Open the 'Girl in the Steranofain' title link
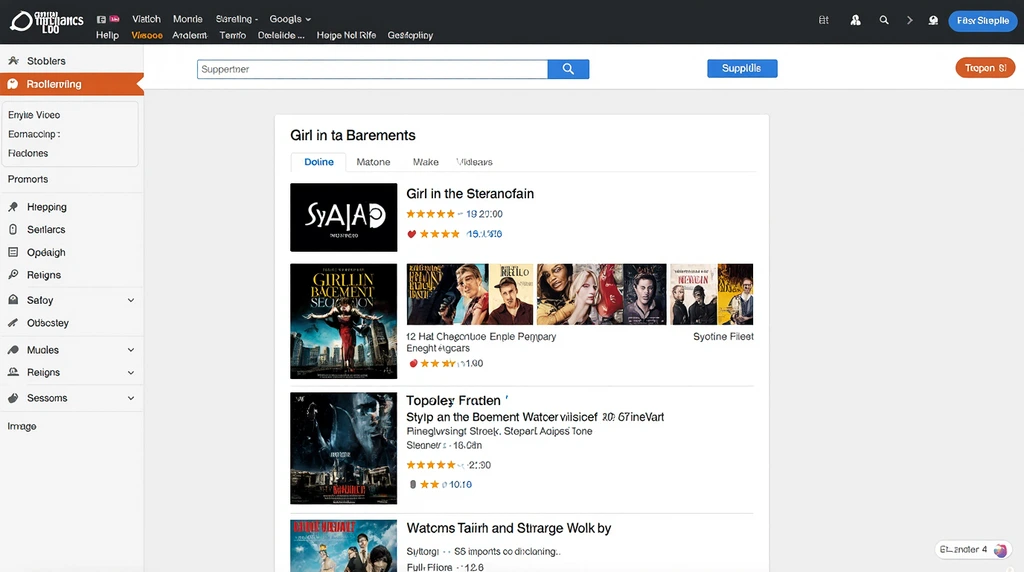The image size is (1024, 572). pos(470,194)
